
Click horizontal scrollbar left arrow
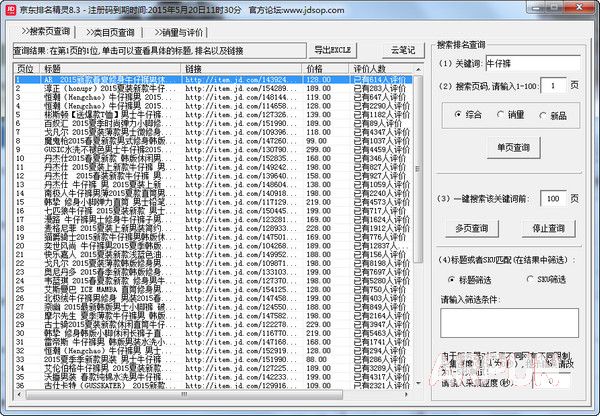[20, 394]
